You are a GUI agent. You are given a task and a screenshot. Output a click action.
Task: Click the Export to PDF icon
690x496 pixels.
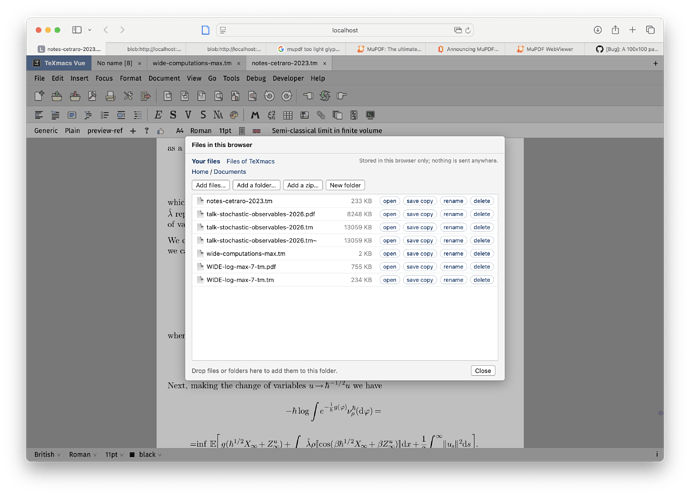(92, 96)
